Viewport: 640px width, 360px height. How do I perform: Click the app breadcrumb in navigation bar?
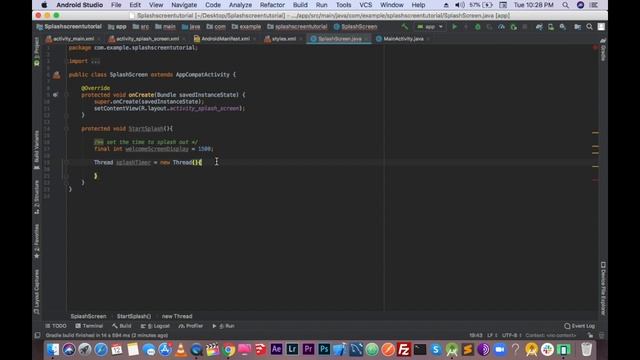[117, 27]
